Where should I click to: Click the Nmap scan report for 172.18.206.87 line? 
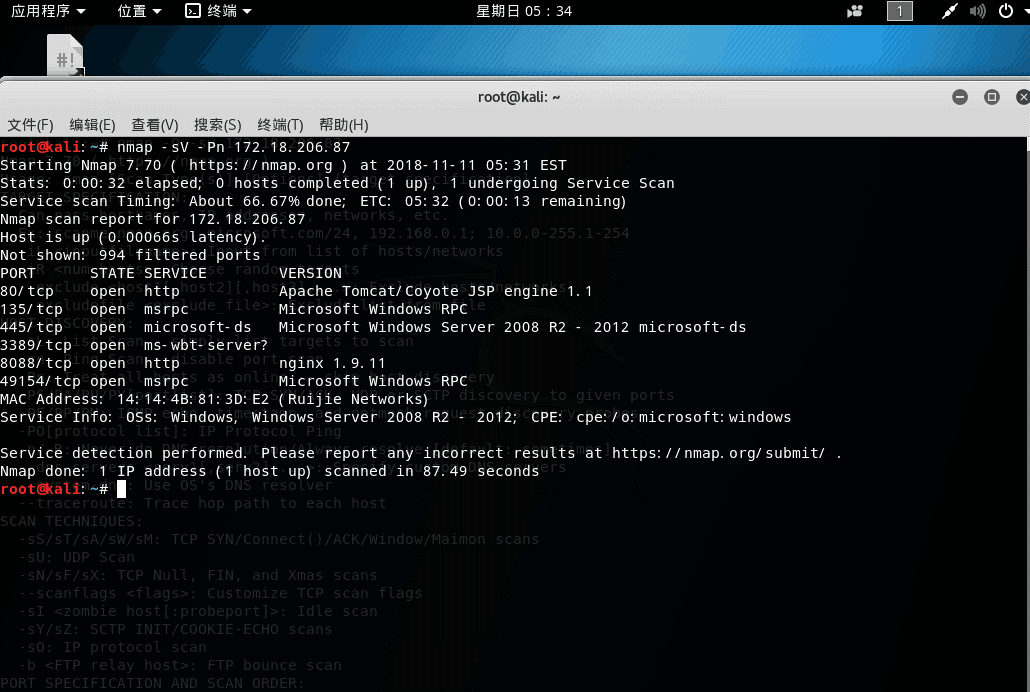pos(152,219)
